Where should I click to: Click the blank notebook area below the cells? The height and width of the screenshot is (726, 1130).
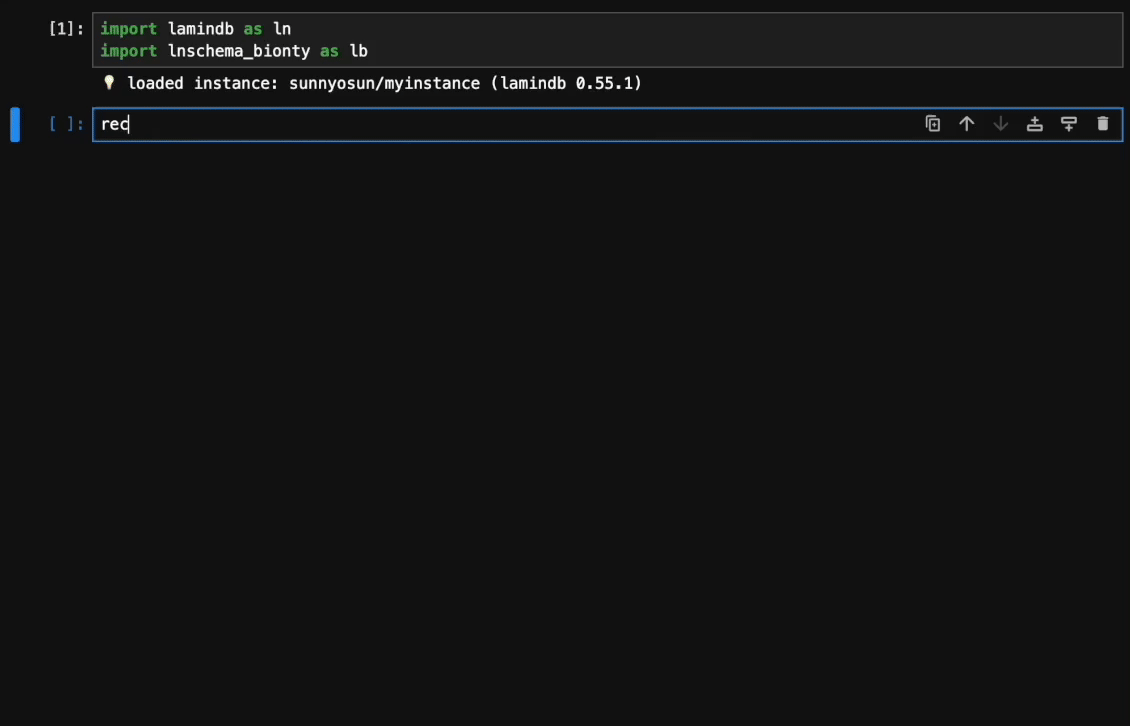[x=565, y=400]
